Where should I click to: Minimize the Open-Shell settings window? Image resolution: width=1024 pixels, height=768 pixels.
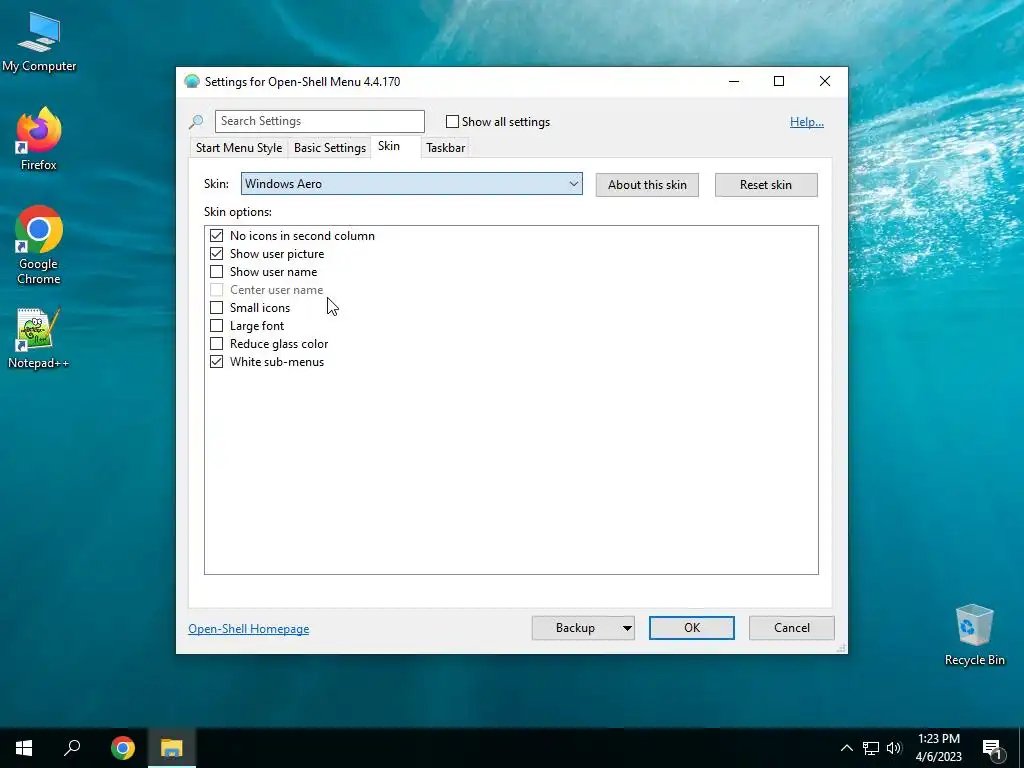click(x=734, y=82)
